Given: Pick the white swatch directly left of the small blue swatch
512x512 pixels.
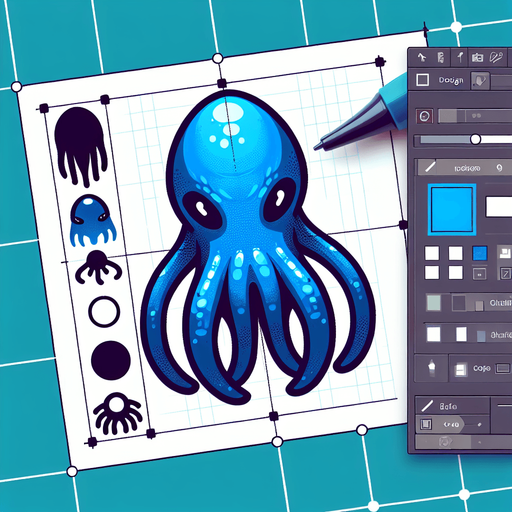Looking at the screenshot, I should (x=455, y=253).
